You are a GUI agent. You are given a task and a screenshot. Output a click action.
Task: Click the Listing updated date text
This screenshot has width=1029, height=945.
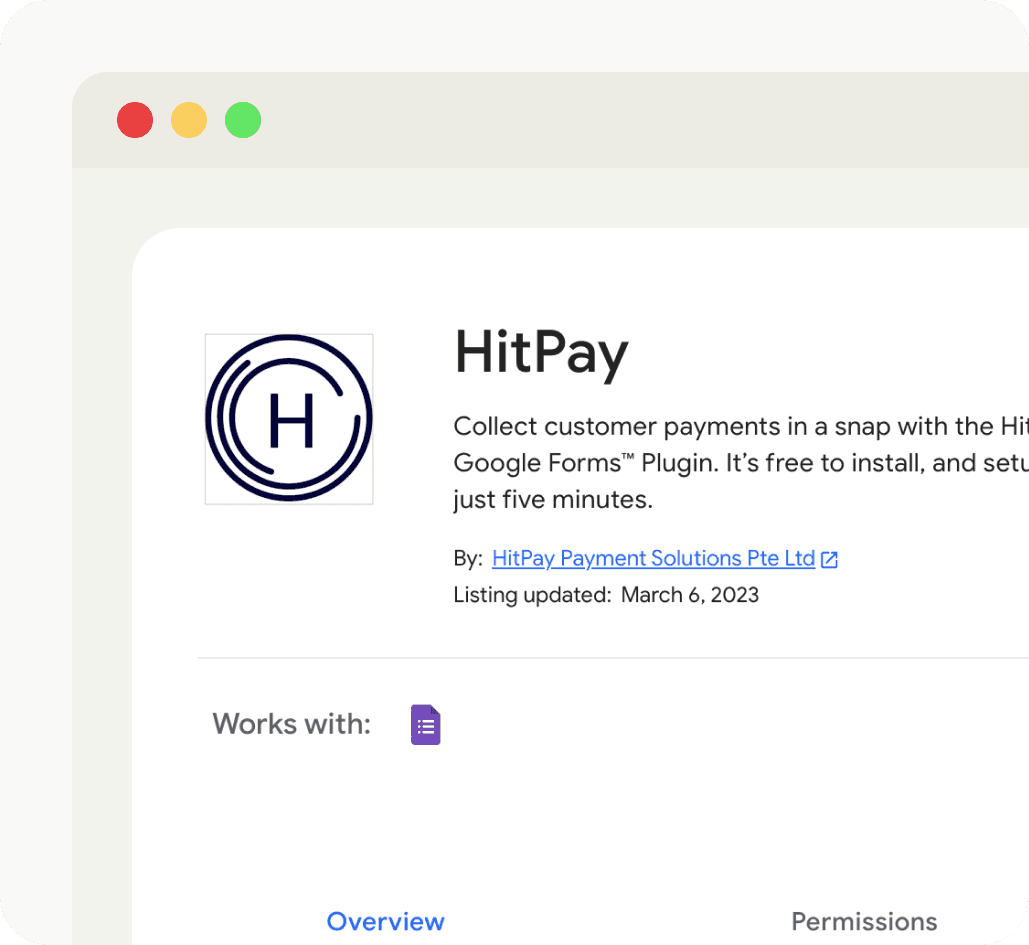tap(606, 595)
